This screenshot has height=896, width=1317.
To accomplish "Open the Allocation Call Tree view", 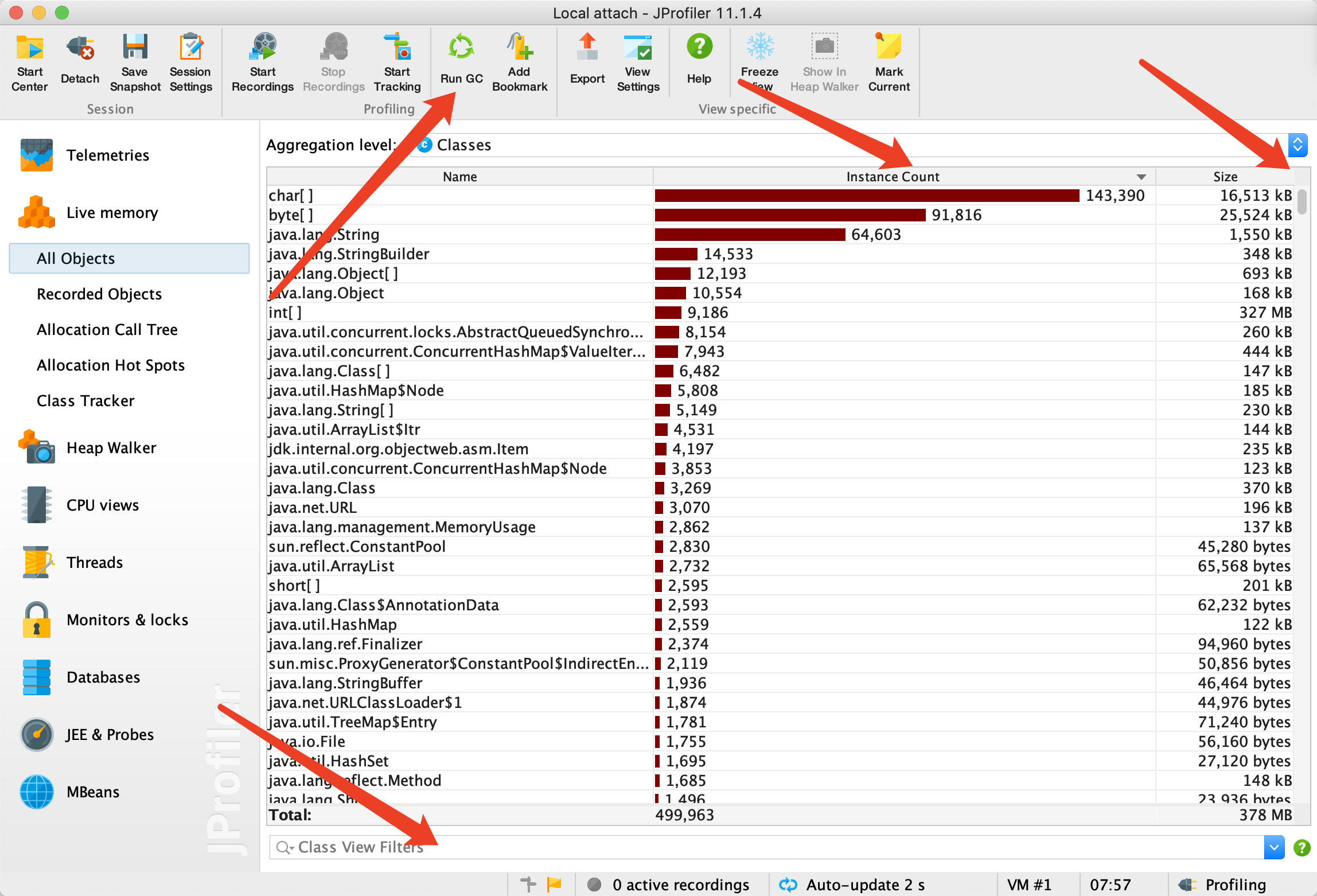I will pyautogui.click(x=107, y=329).
